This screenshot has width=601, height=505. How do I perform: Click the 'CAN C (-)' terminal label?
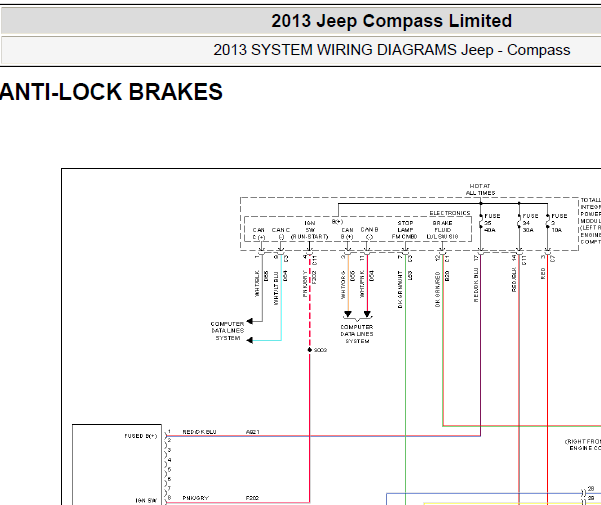click(x=281, y=233)
